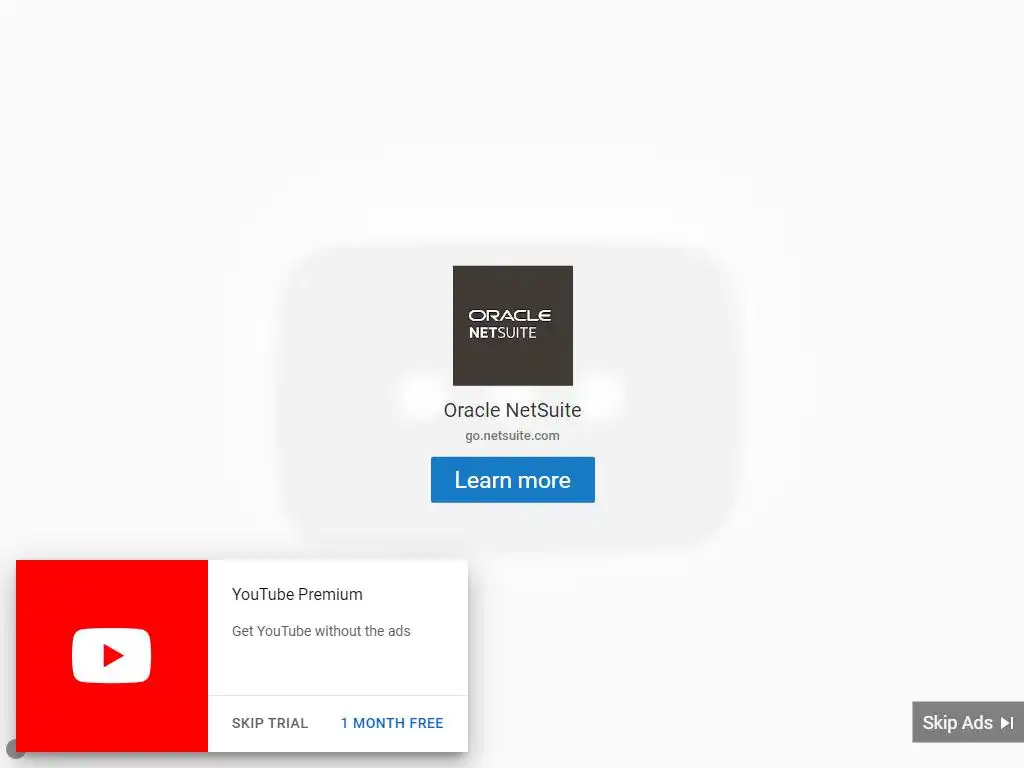
Task: Skip the ad with Skip Ads button
Action: click(968, 722)
